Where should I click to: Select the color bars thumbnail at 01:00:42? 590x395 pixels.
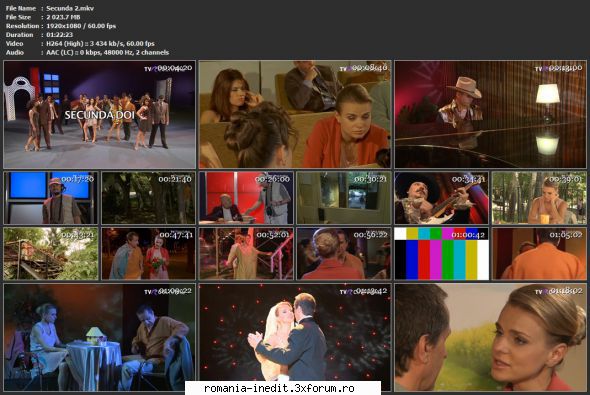[x=441, y=254]
